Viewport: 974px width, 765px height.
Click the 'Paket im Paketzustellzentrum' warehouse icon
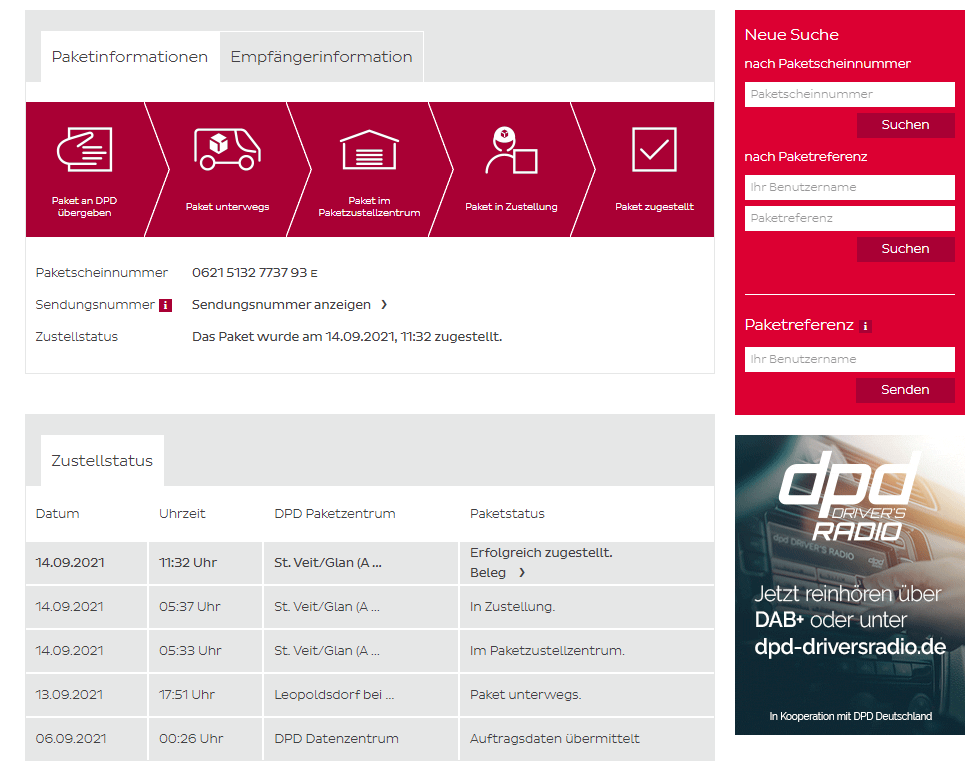369,150
